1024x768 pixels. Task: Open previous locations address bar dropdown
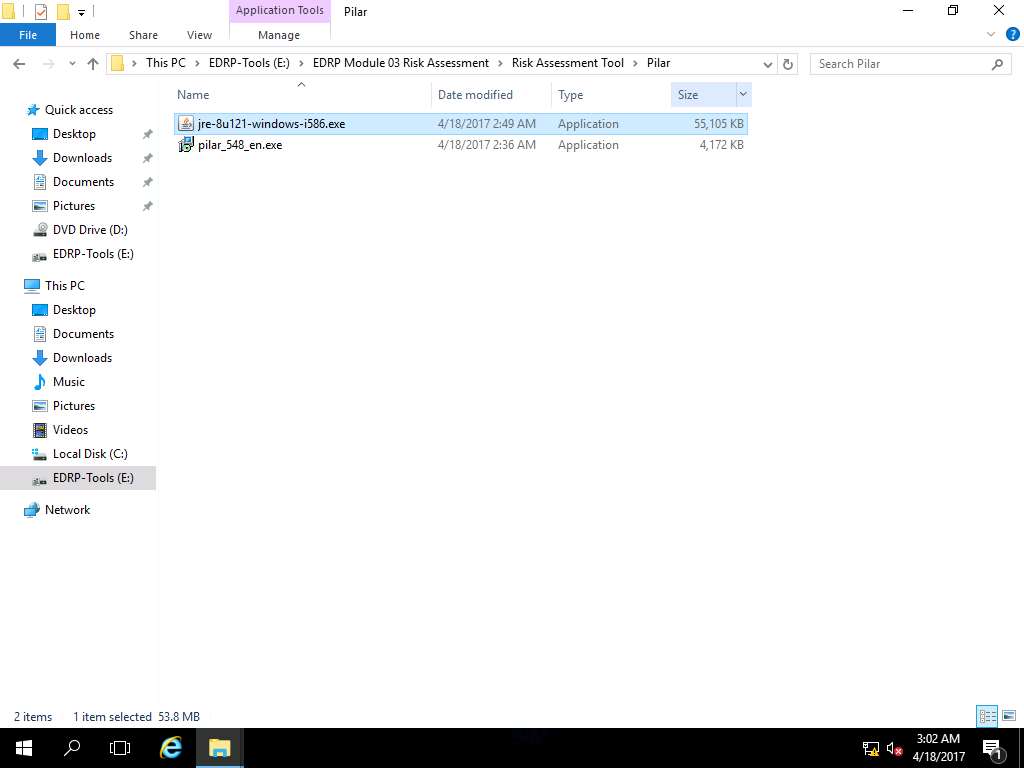tap(768, 64)
